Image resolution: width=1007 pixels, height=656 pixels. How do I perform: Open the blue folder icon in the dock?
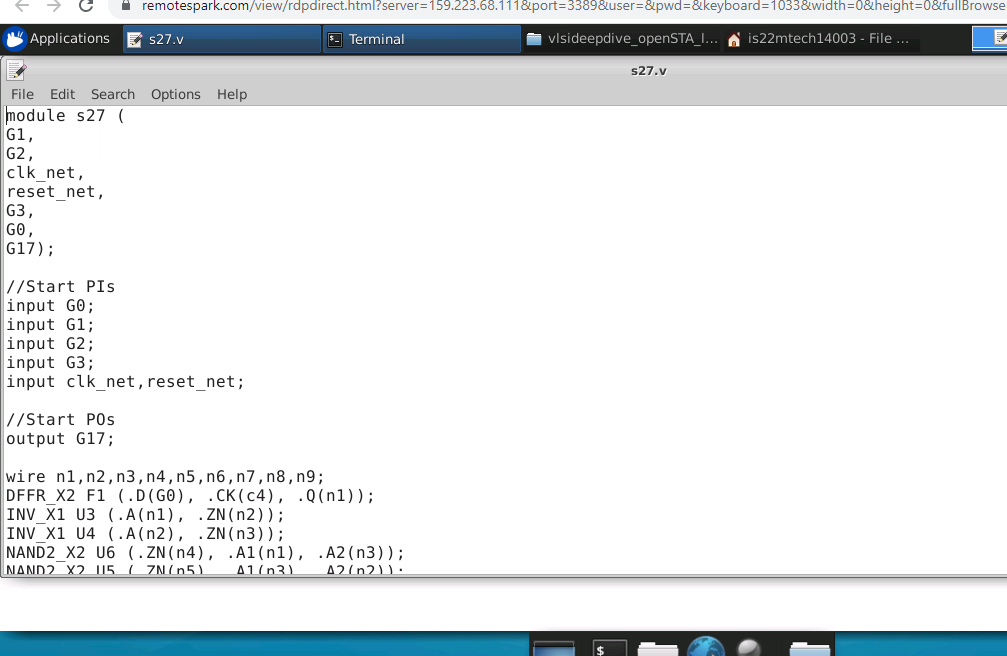pyautogui.click(x=809, y=648)
